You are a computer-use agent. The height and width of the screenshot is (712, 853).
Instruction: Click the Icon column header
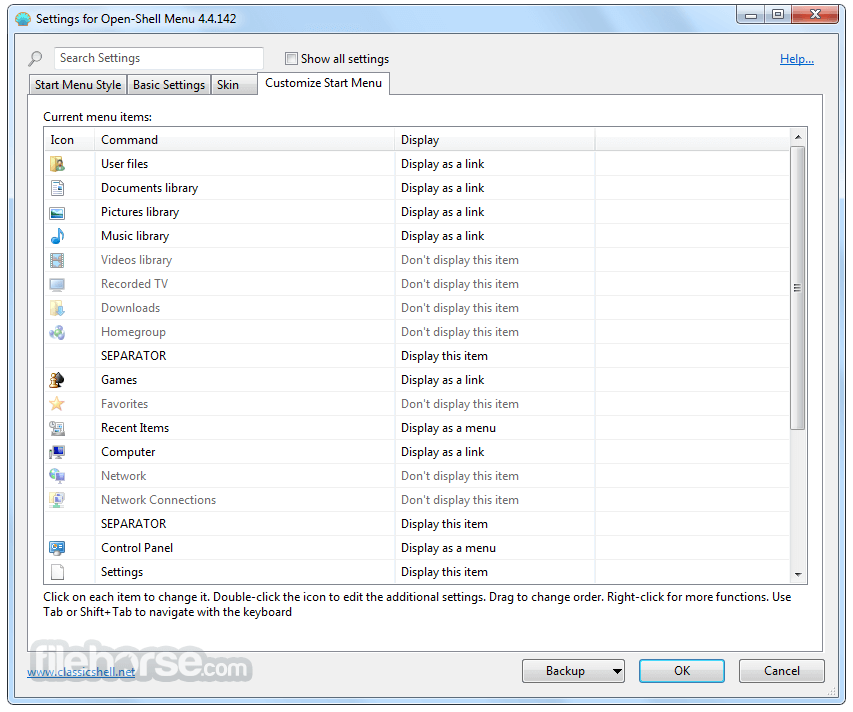[70, 140]
